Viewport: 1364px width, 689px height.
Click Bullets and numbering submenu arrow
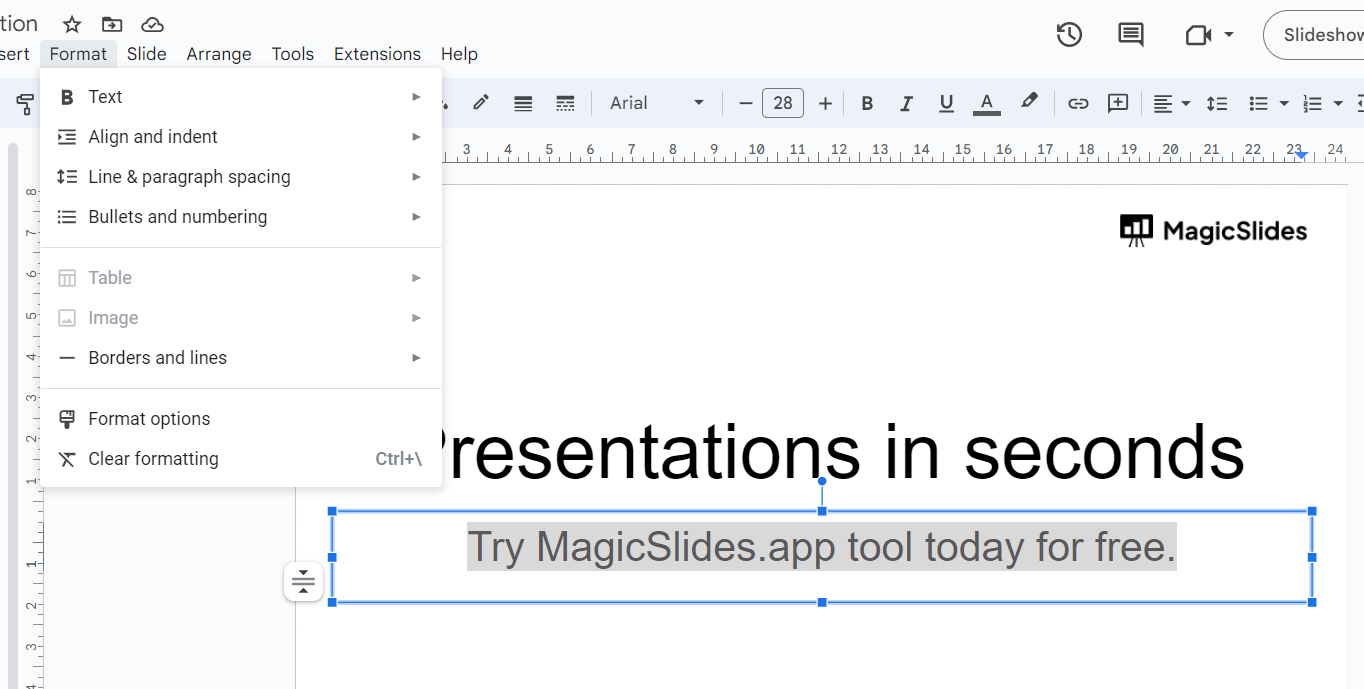pos(416,217)
